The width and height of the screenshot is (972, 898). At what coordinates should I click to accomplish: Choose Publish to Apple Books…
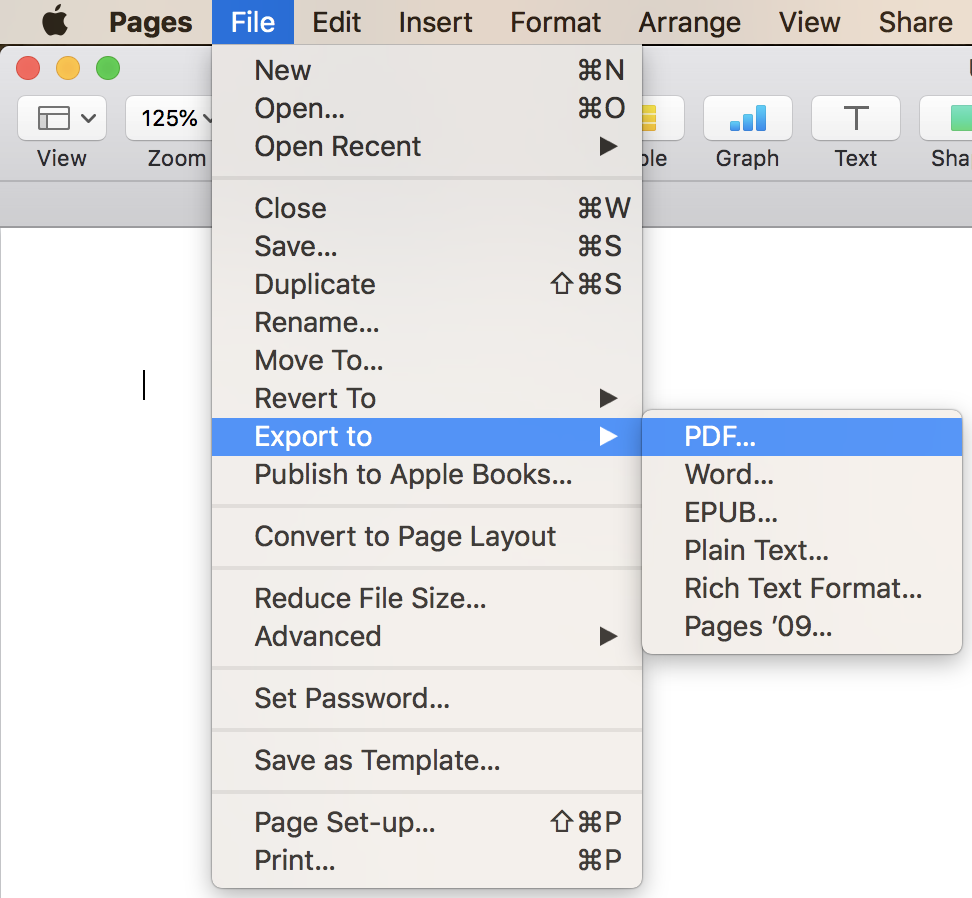[427, 475]
